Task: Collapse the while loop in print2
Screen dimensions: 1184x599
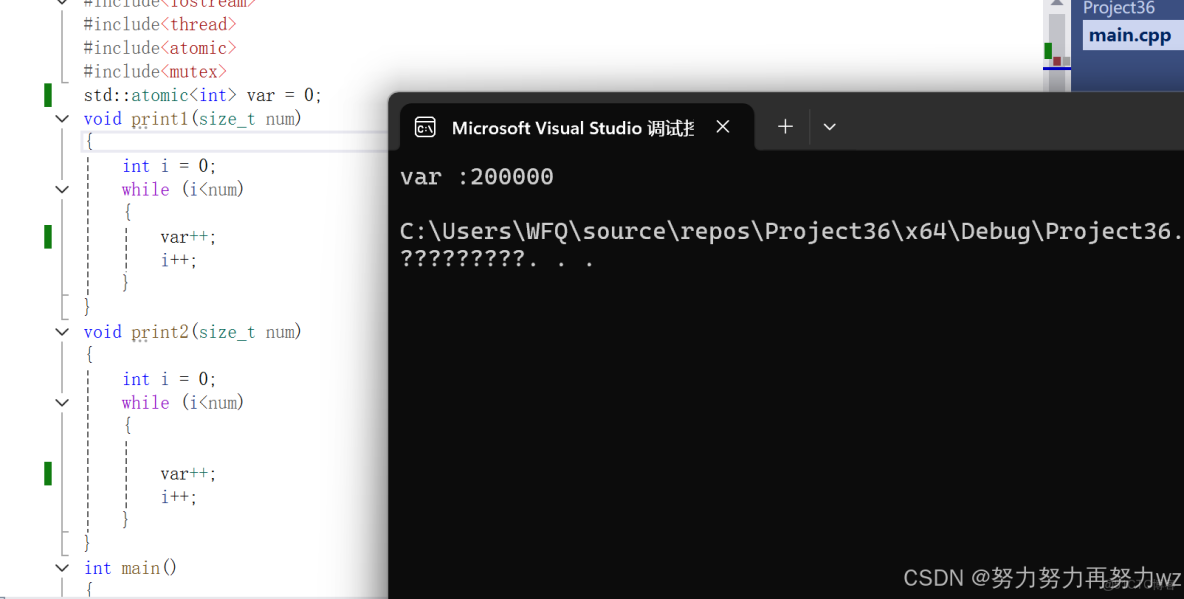Action: tap(61, 402)
